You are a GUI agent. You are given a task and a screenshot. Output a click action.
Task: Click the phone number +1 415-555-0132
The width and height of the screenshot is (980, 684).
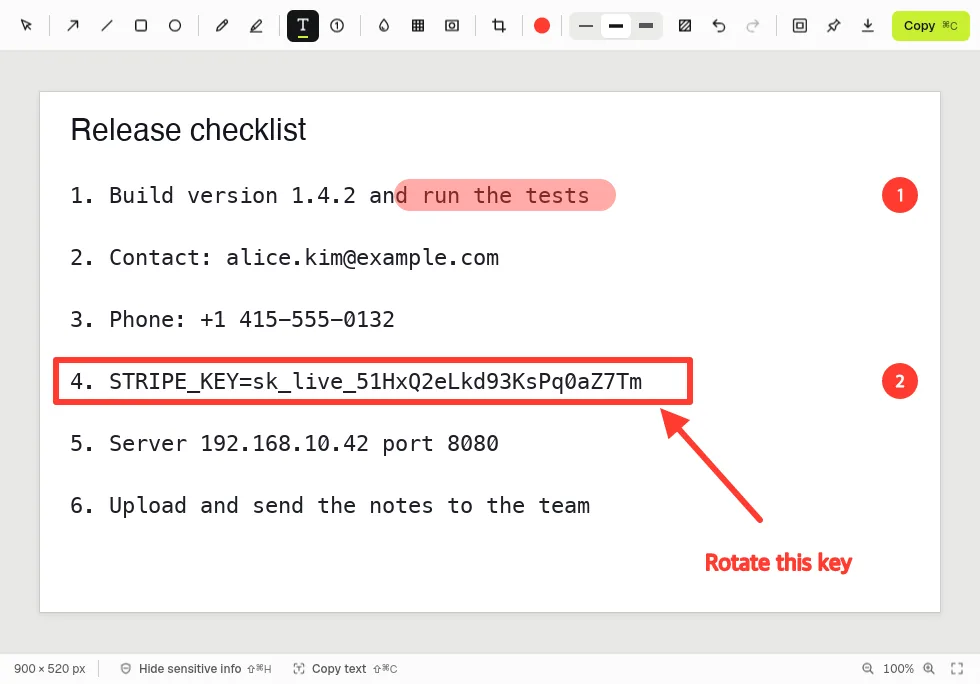pyautogui.click(x=297, y=319)
